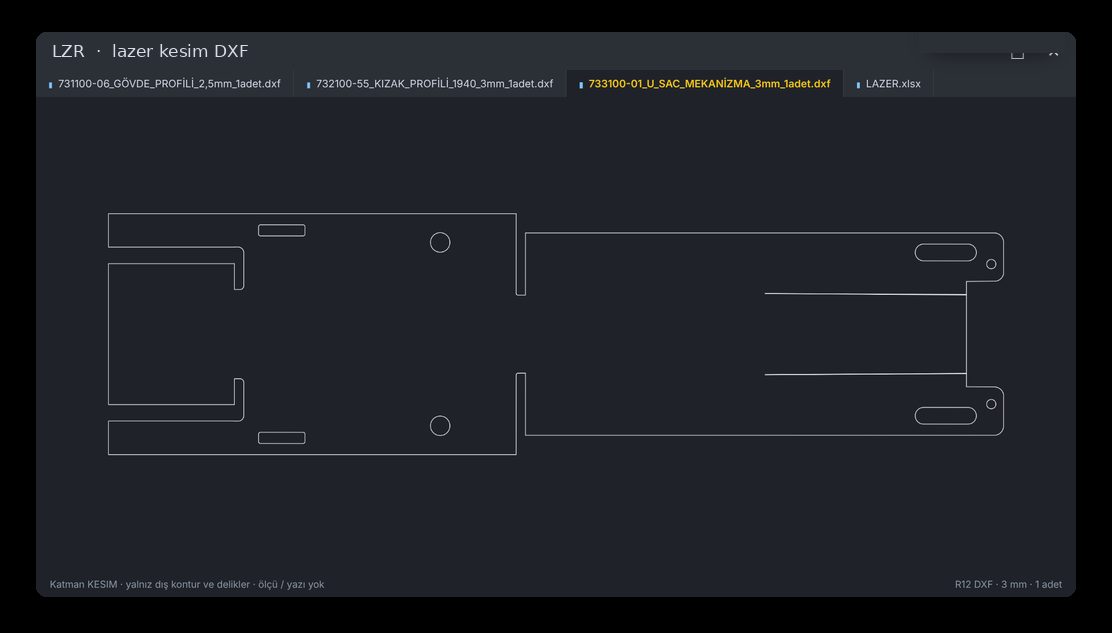The width and height of the screenshot is (1112, 633).
Task: Click the Katman KESIM status text
Action: pos(187,585)
